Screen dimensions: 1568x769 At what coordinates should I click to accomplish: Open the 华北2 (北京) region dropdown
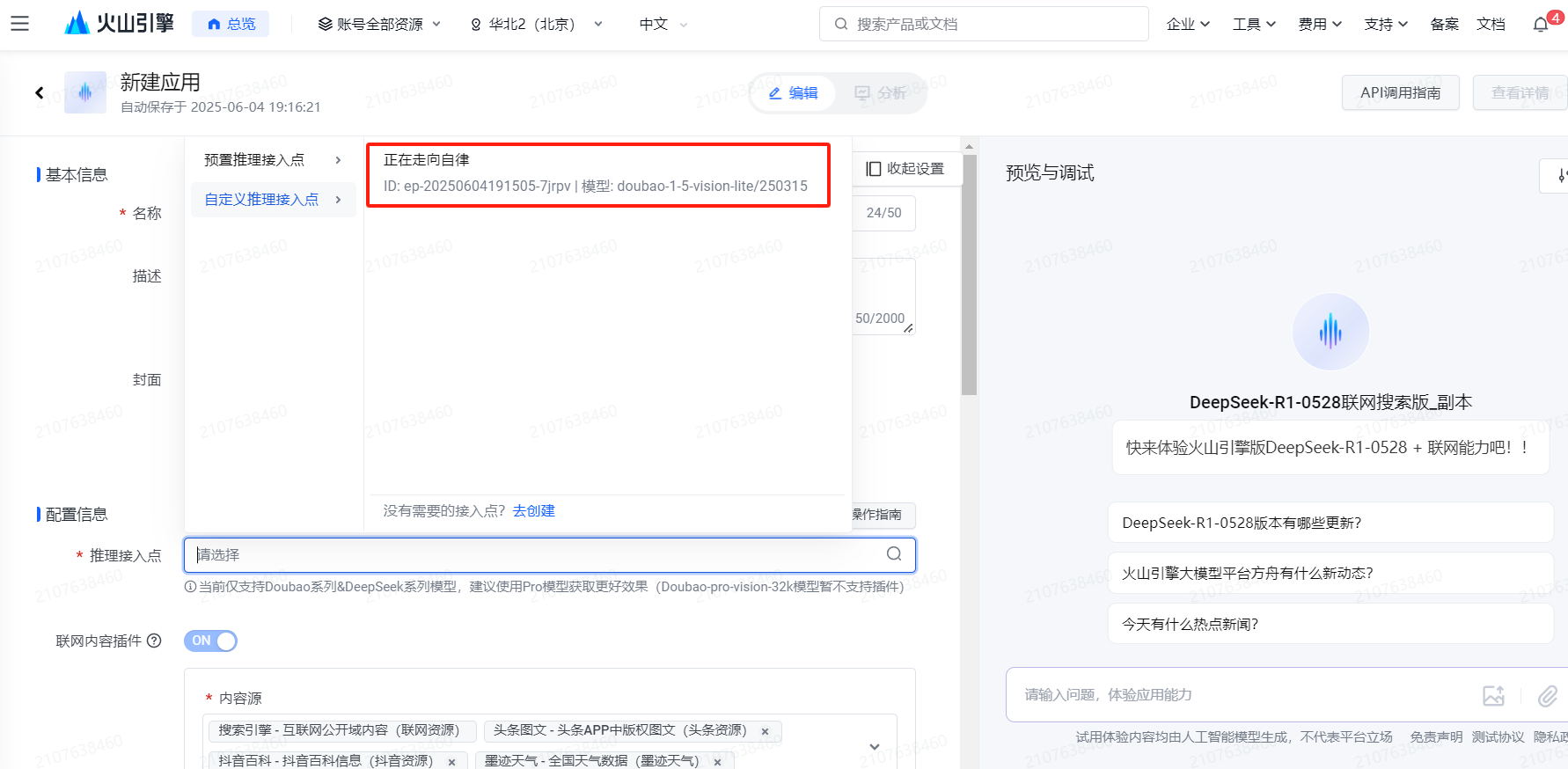[537, 24]
